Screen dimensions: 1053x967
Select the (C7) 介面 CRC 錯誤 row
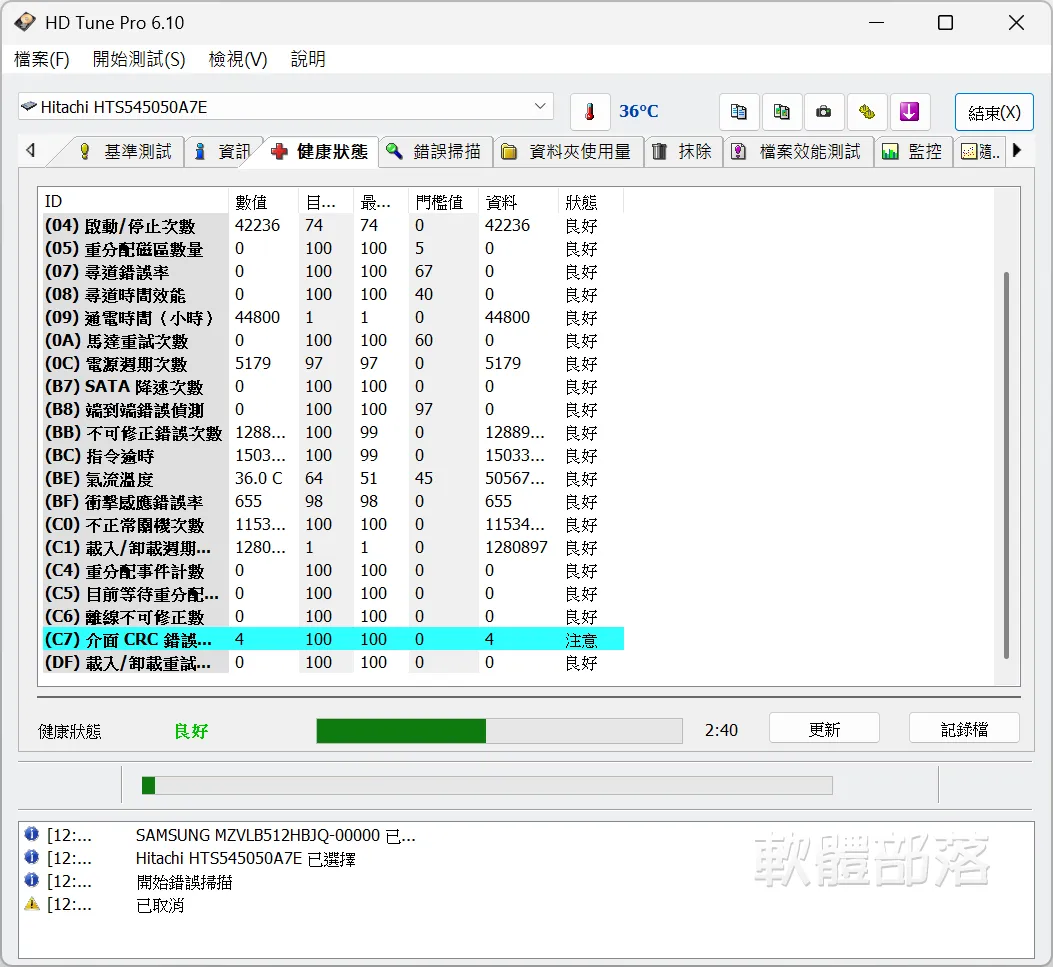coord(333,639)
